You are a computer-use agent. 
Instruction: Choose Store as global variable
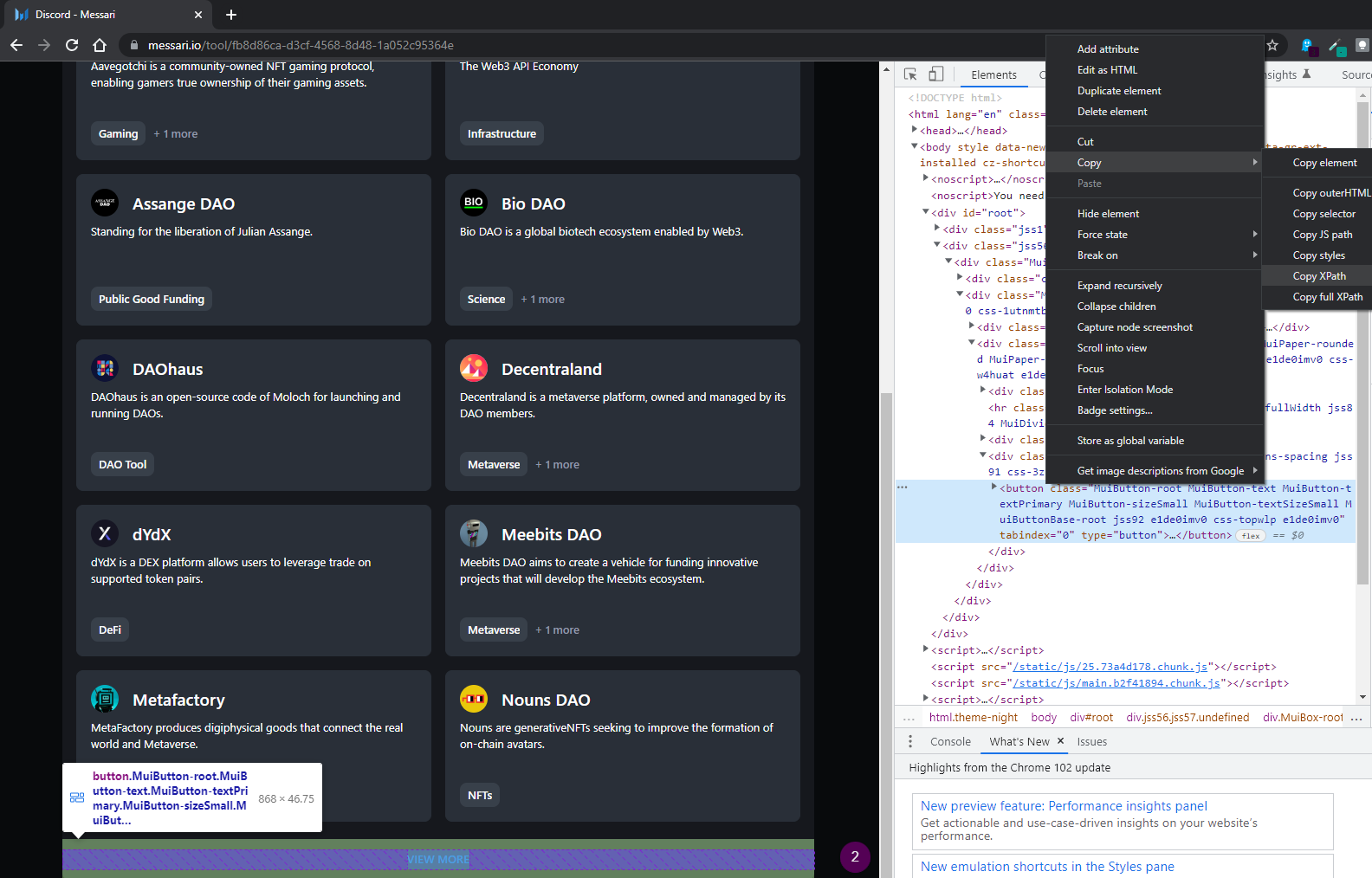click(1155, 441)
